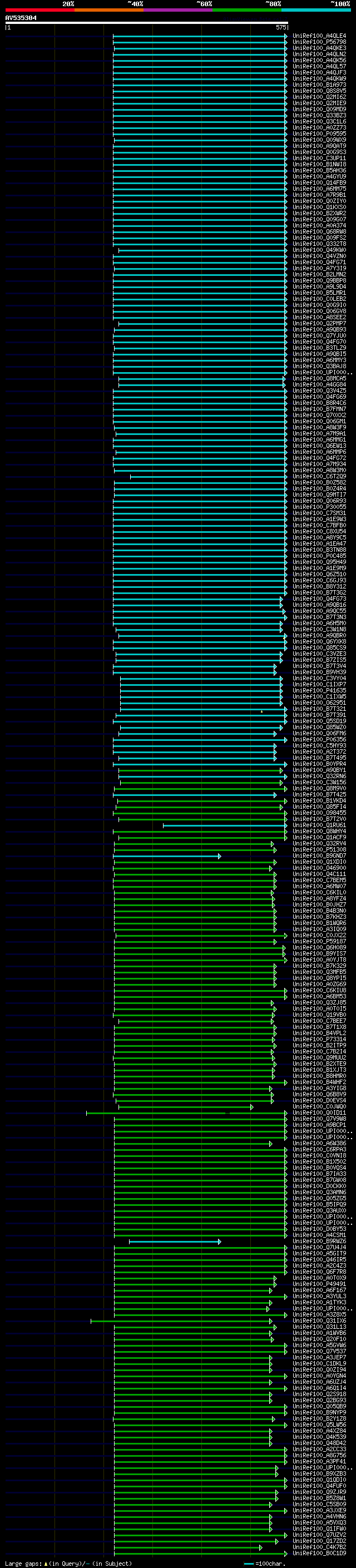Click the green ~80% identity legend segment

[247, 10]
